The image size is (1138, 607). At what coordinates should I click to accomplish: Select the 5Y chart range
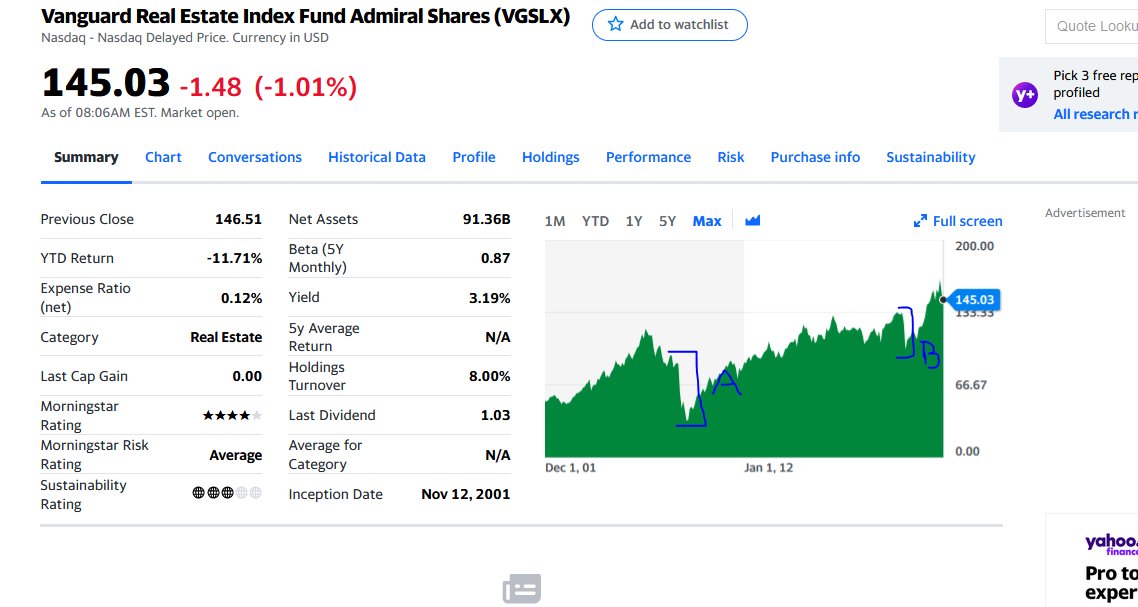667,221
